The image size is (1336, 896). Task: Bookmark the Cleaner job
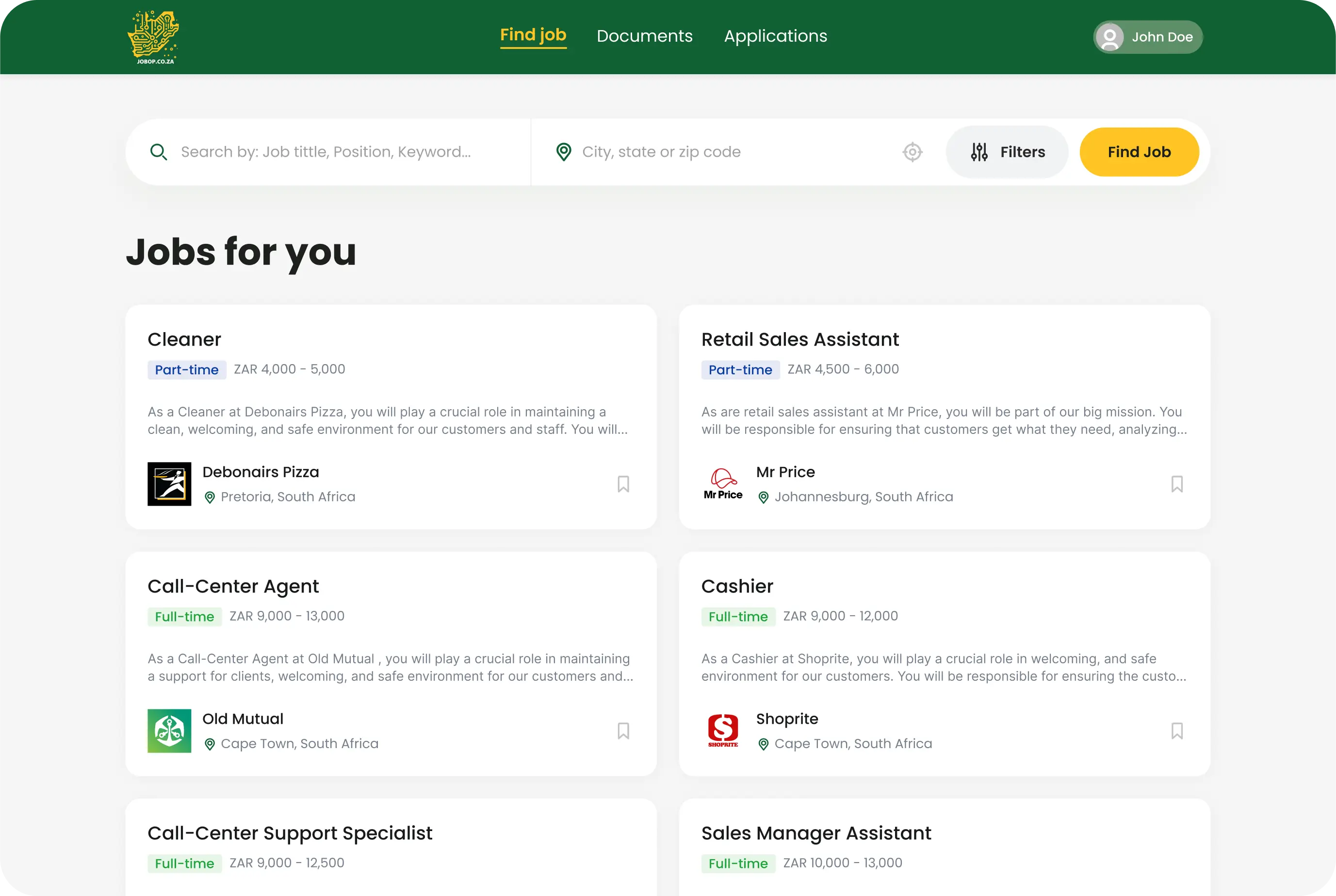(x=623, y=484)
